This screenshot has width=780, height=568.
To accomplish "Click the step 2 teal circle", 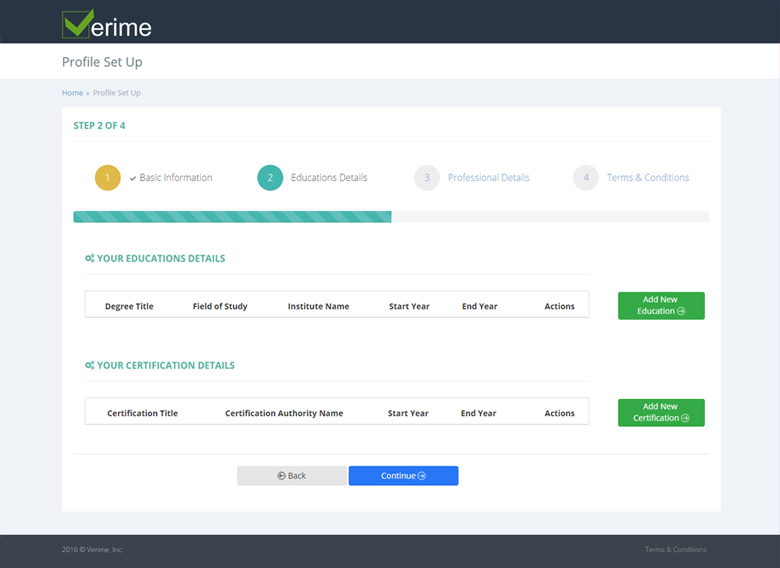I will 270,178.
